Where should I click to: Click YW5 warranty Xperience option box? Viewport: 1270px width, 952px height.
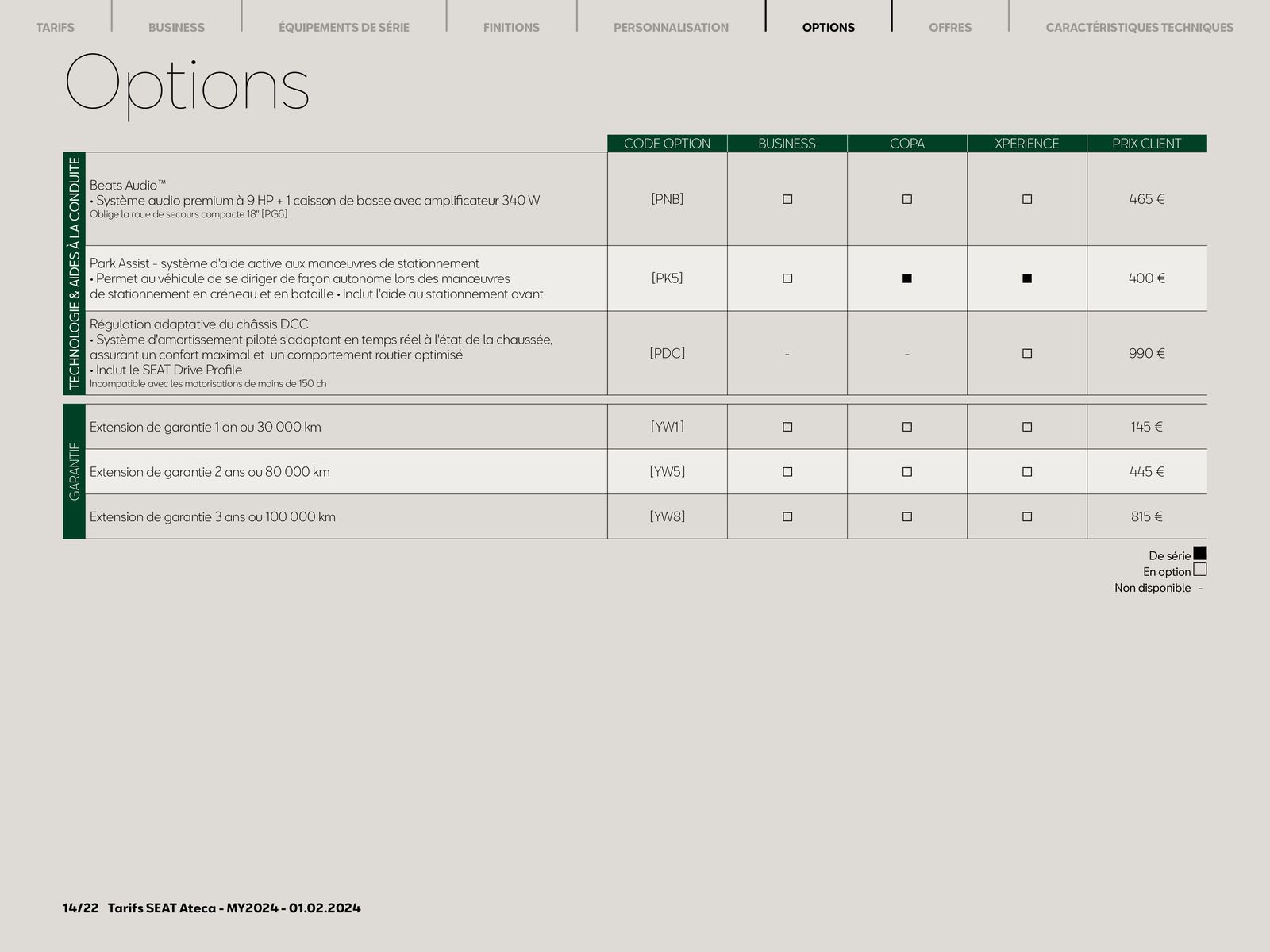point(1027,472)
